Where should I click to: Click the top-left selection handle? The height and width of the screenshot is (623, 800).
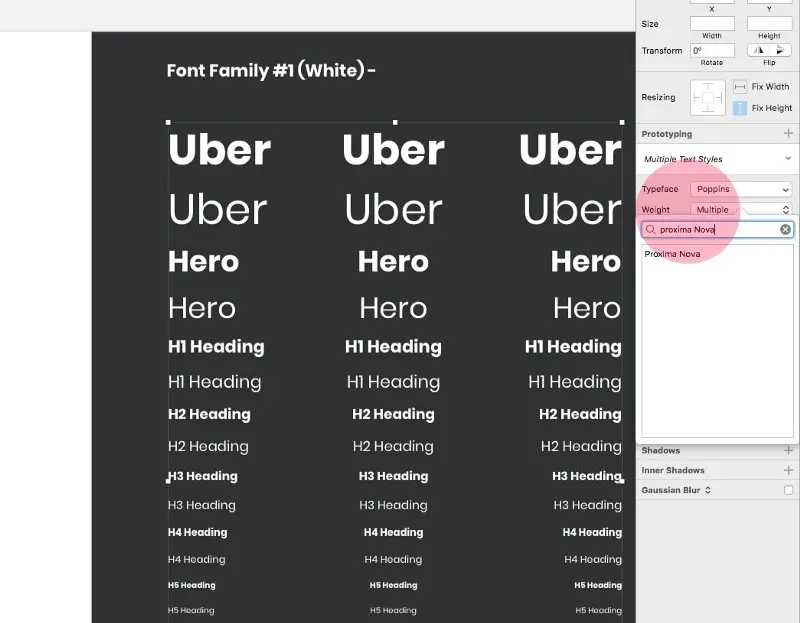pyautogui.click(x=168, y=122)
